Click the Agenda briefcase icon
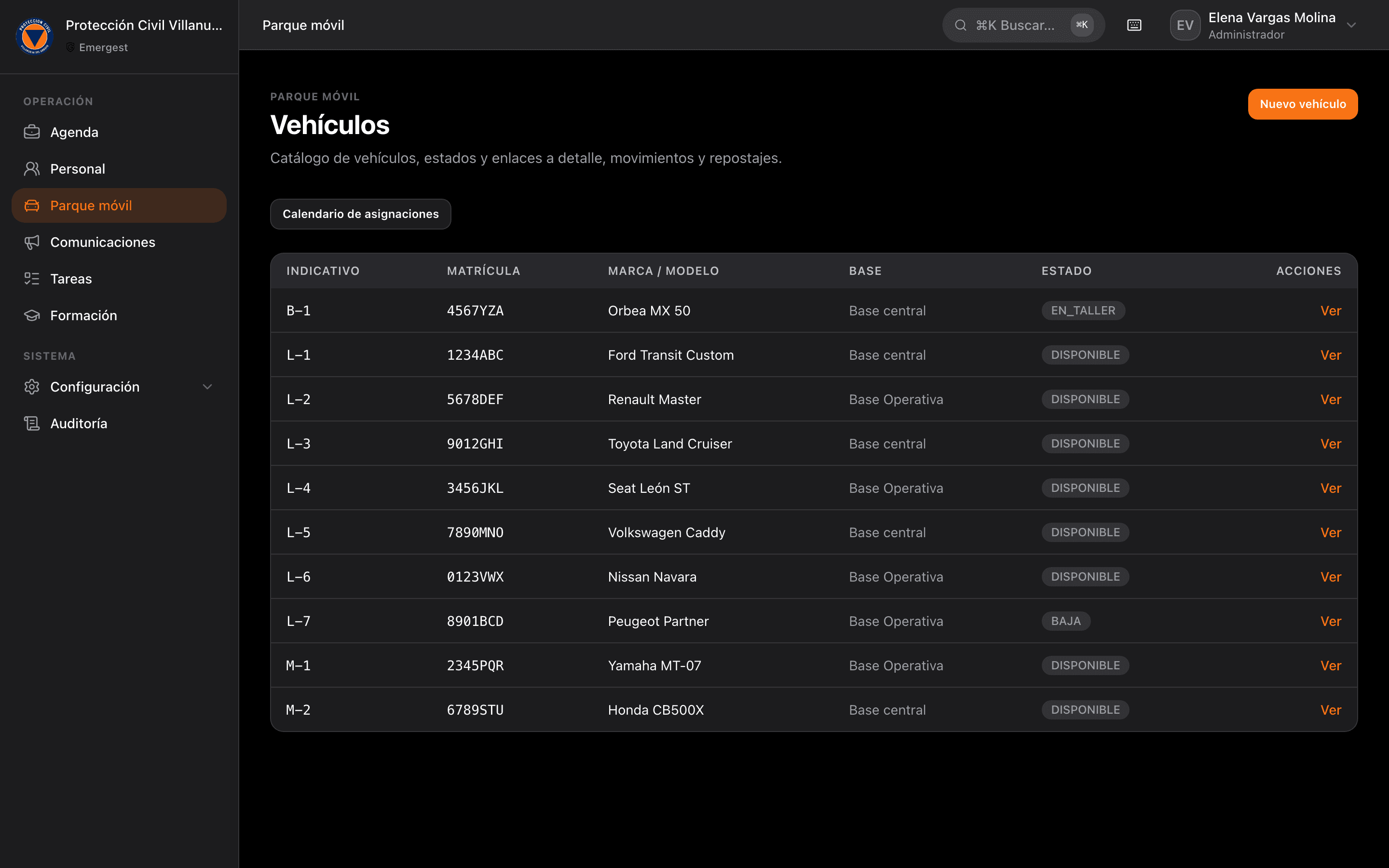Image resolution: width=1389 pixels, height=868 pixels. click(x=32, y=132)
